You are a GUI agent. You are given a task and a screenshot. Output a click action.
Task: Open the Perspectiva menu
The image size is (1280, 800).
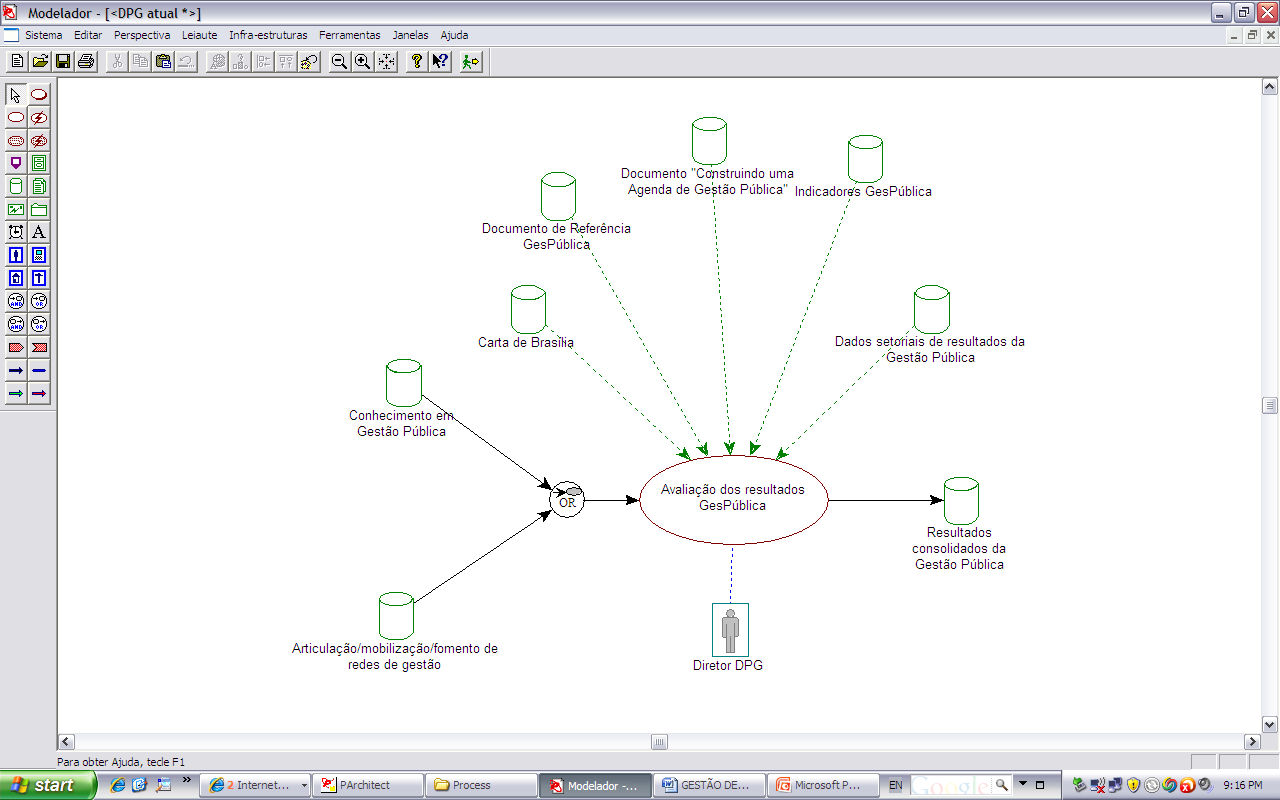coord(142,35)
